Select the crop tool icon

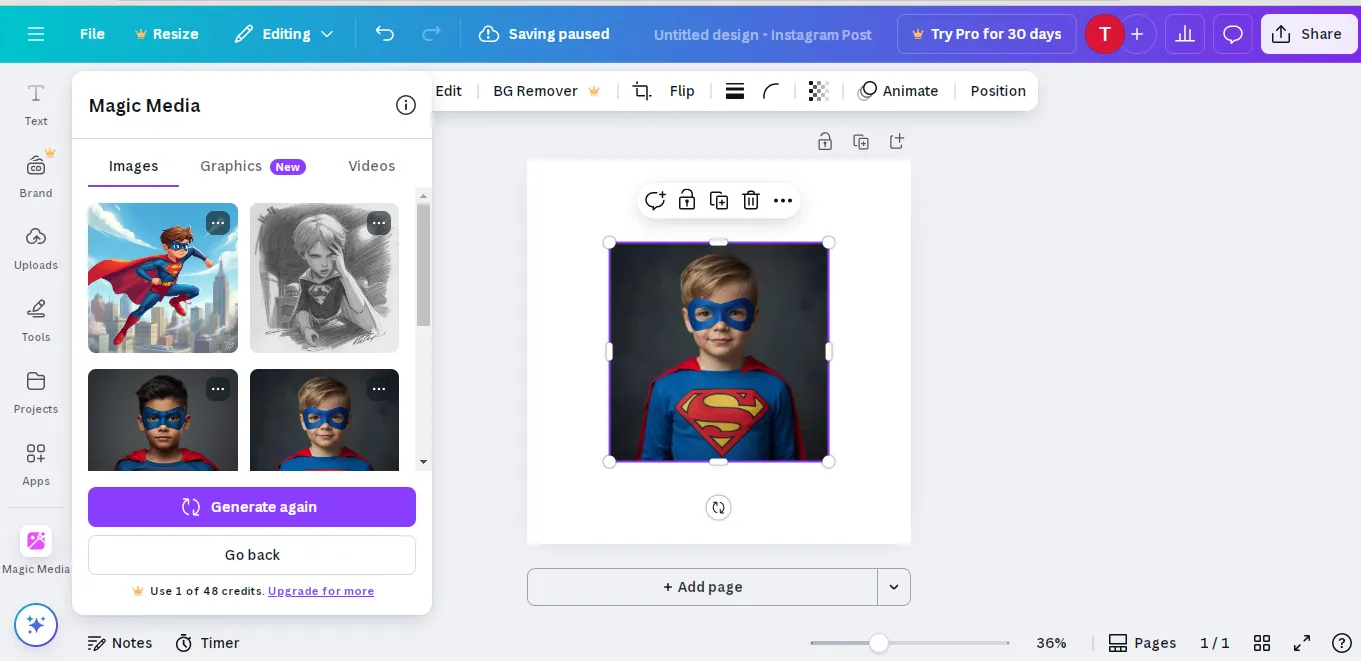[x=642, y=91]
